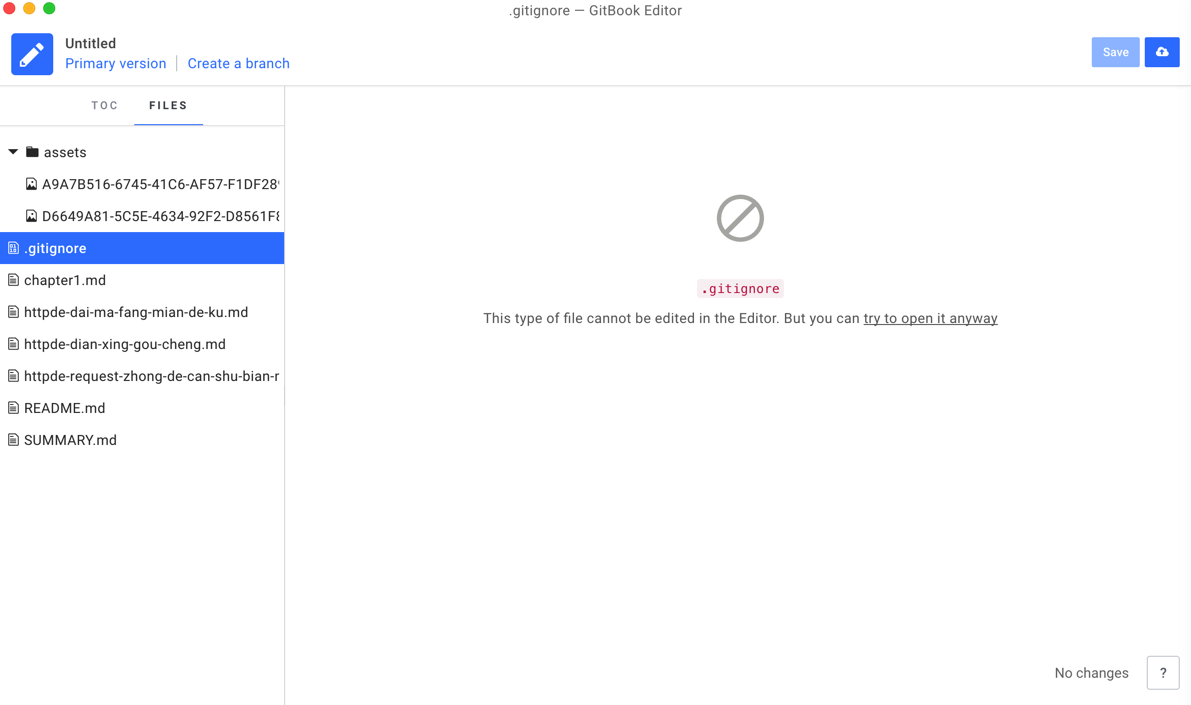Click file icon beside SUMMARY.md
This screenshot has width=1191, height=705.
[13, 440]
